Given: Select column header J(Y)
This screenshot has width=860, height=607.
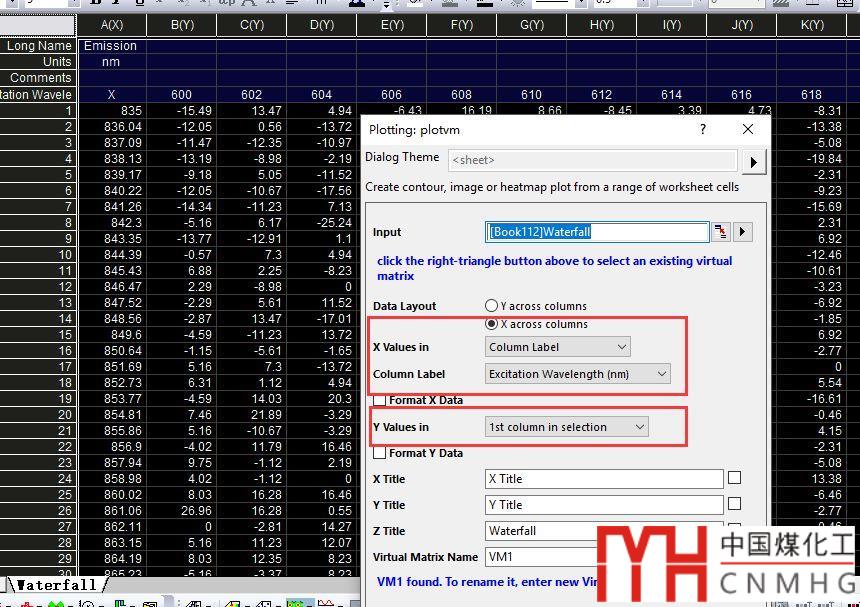Looking at the screenshot, I should pos(742,25).
